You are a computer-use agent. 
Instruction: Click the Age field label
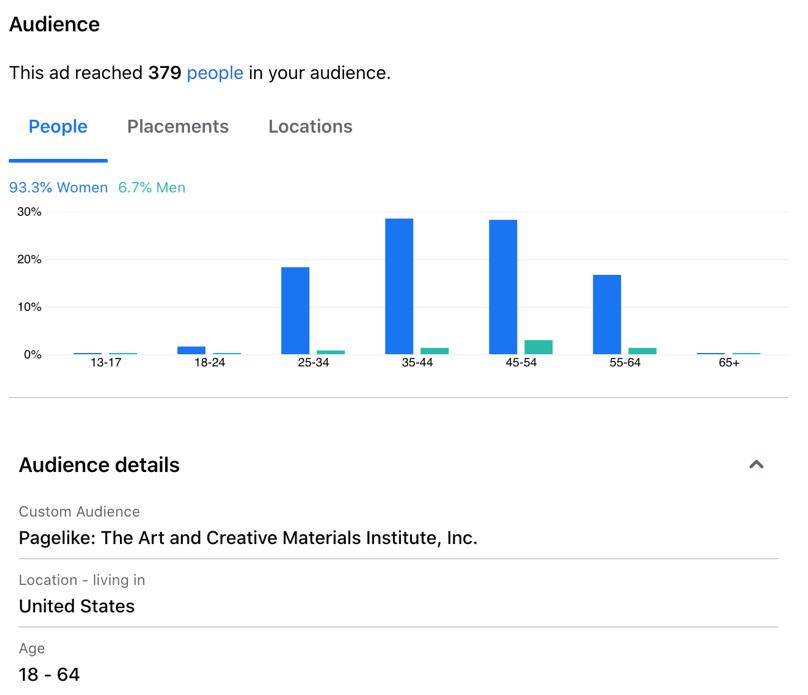pyautogui.click(x=32, y=649)
